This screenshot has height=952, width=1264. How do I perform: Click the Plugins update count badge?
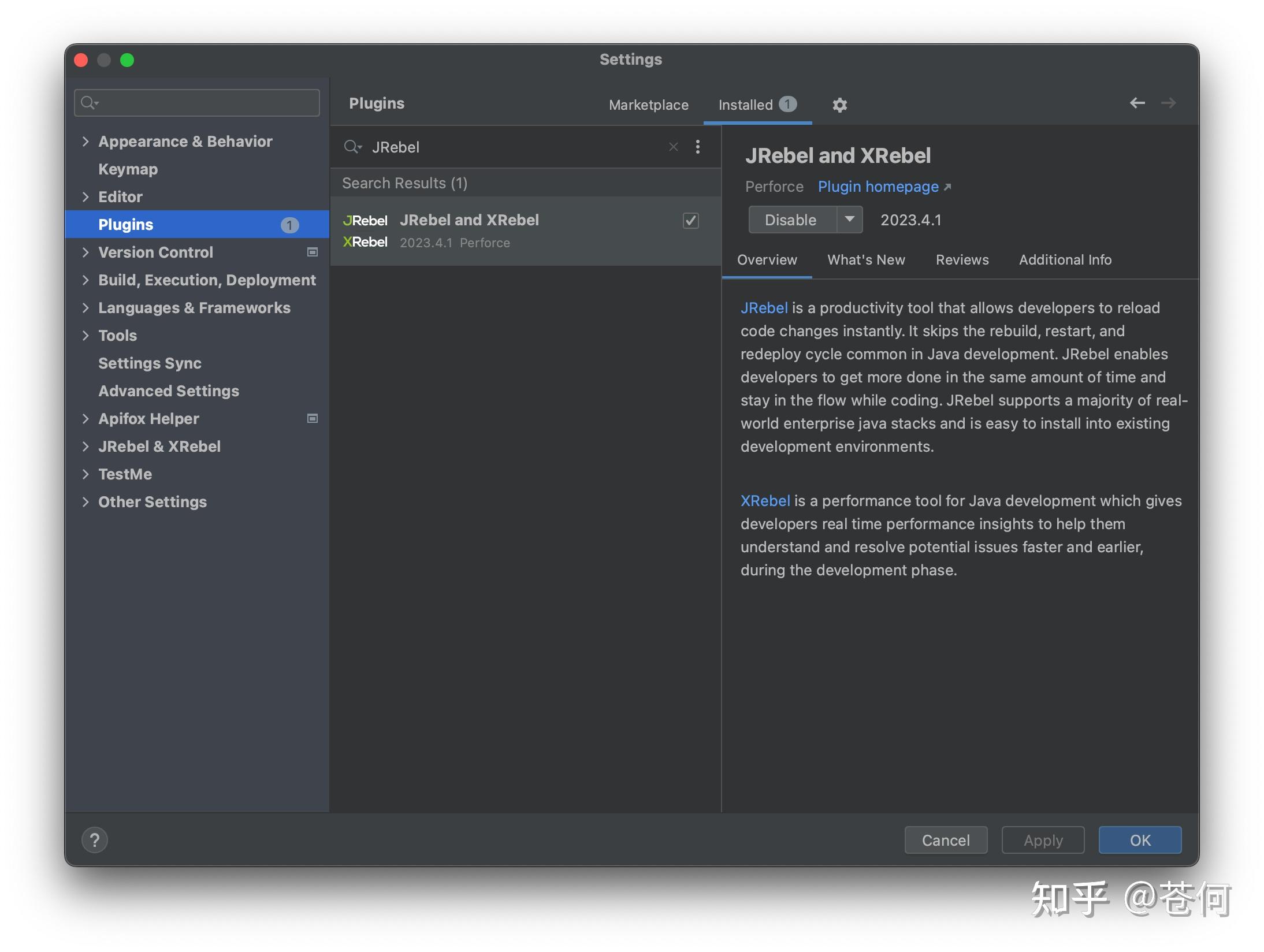tap(289, 225)
